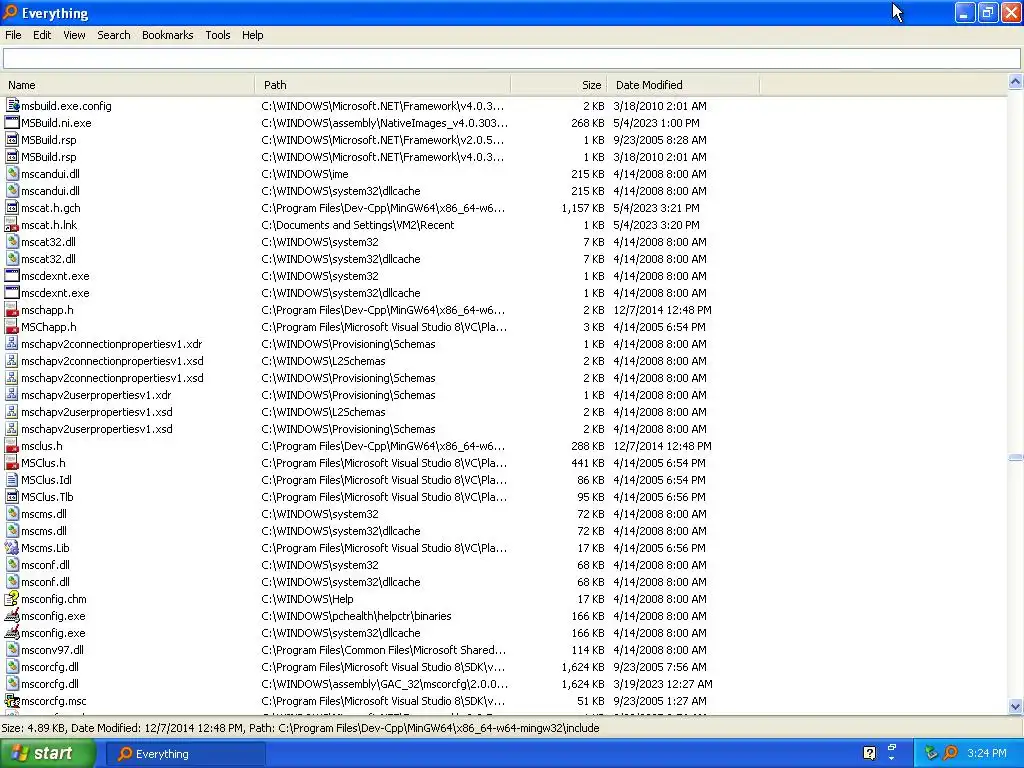Click the Recent folder path for mscat.h.lnk
This screenshot has width=1024, height=768.
point(358,225)
